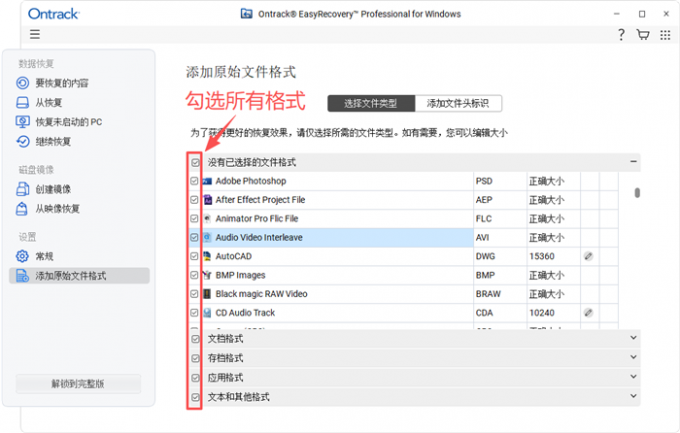Select the CD Audio Track size value 10240
Viewport: 680px width, 433px height.
pyautogui.click(x=542, y=313)
